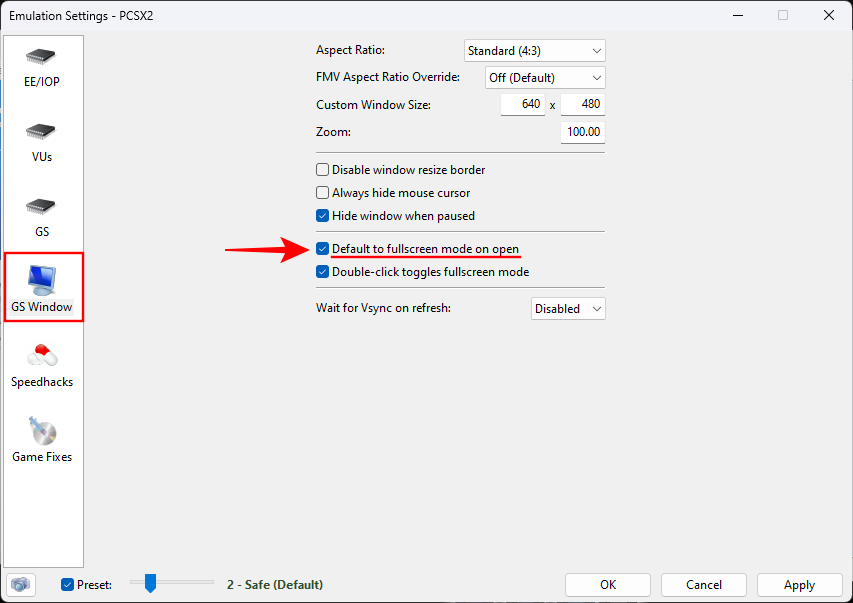This screenshot has width=853, height=603.
Task: Uncheck the Preset checkbox
Action: tap(67, 584)
